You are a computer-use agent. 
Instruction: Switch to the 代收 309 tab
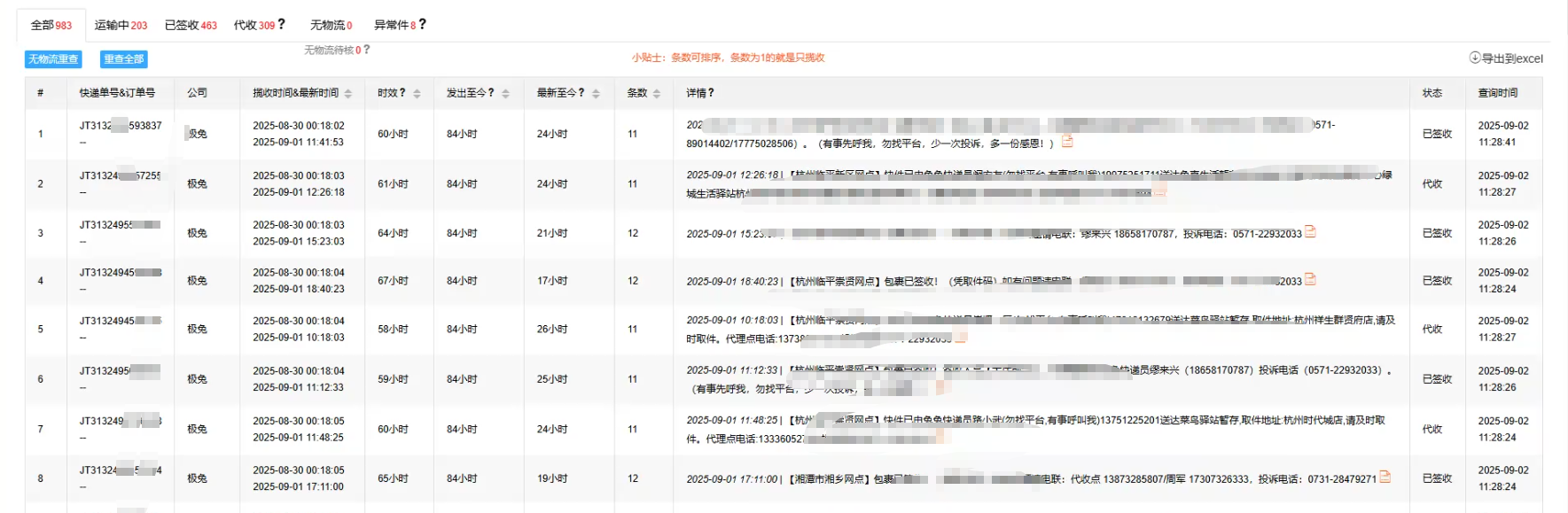(254, 25)
